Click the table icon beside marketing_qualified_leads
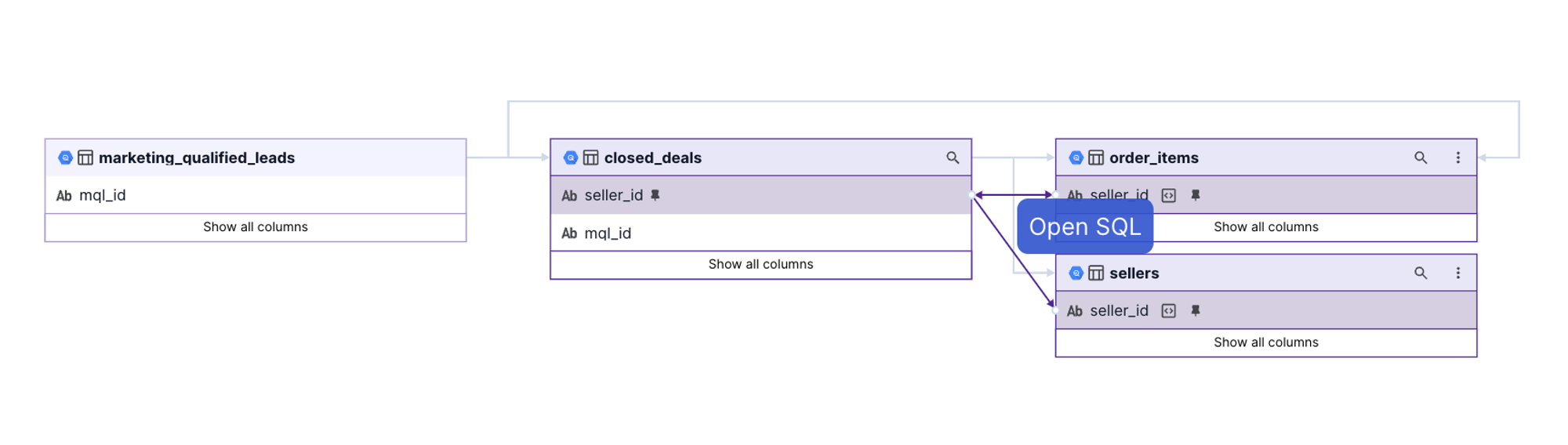1568x445 pixels. pyautogui.click(x=85, y=157)
